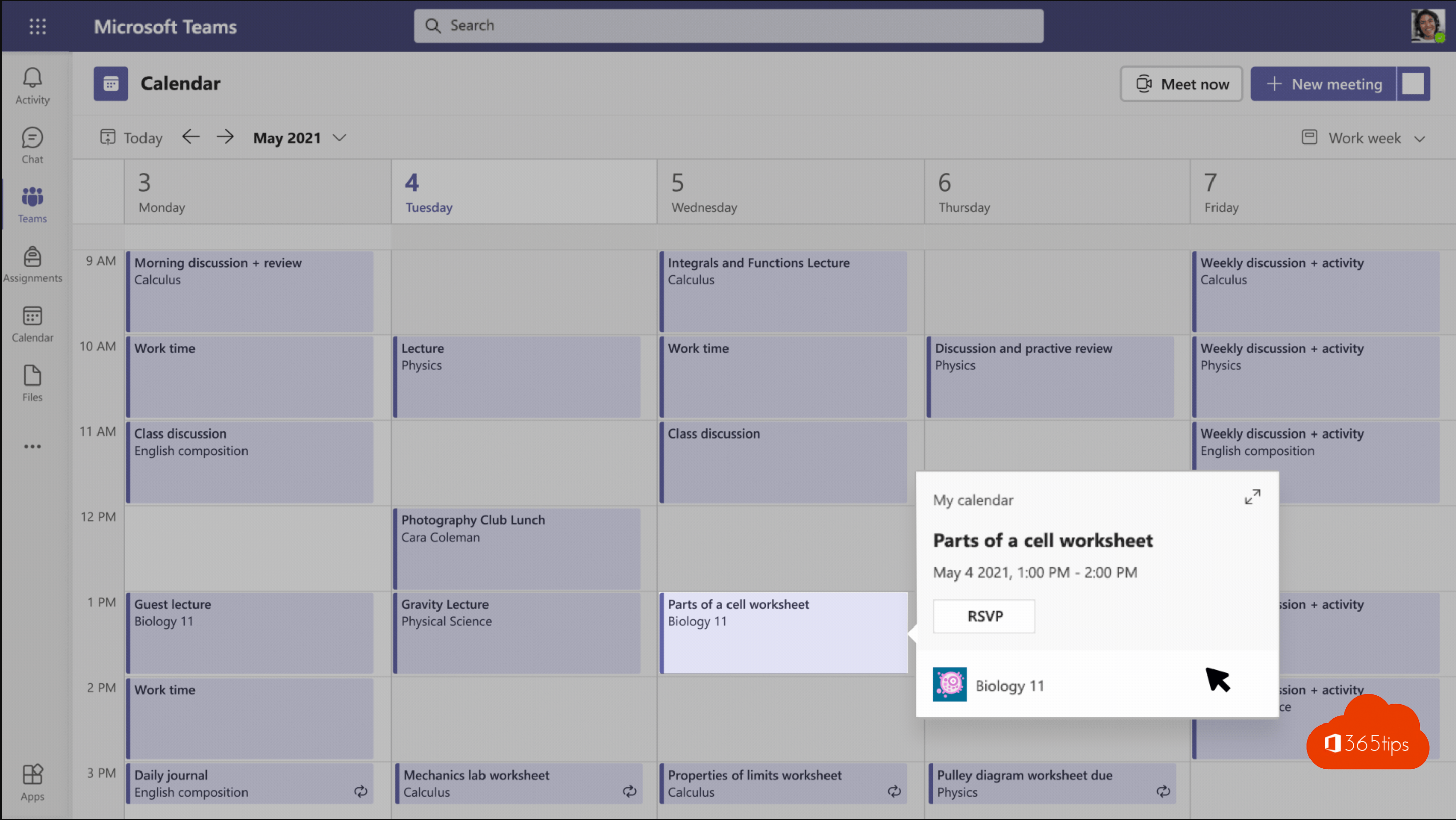Open Assignments from the sidebar
The height and width of the screenshot is (820, 1456).
[32, 264]
